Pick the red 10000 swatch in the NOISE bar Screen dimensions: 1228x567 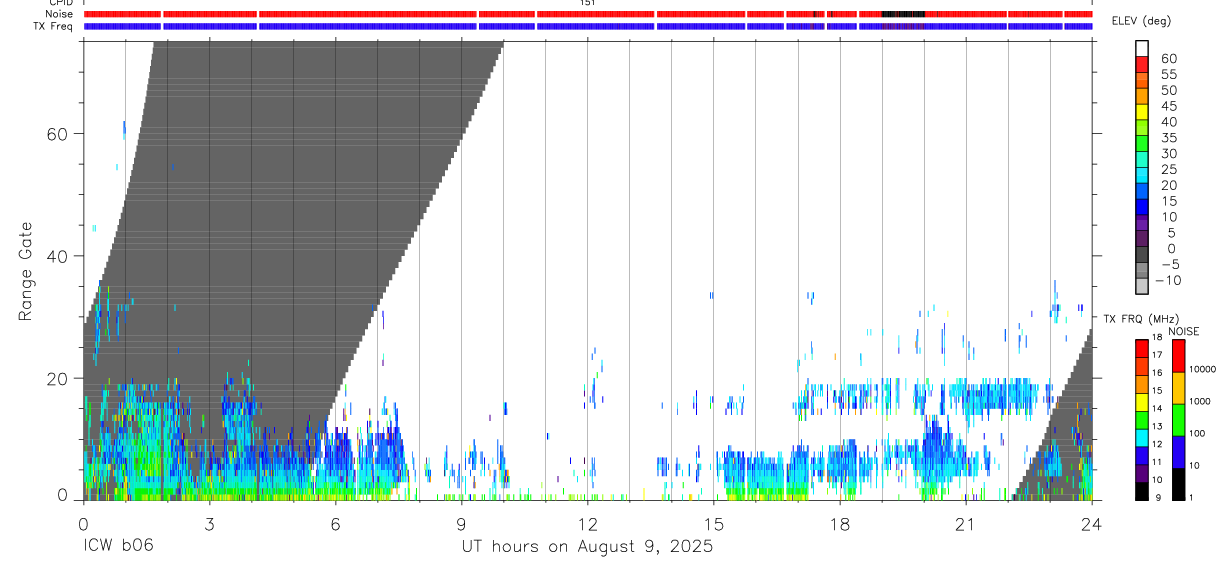pyautogui.click(x=1179, y=355)
